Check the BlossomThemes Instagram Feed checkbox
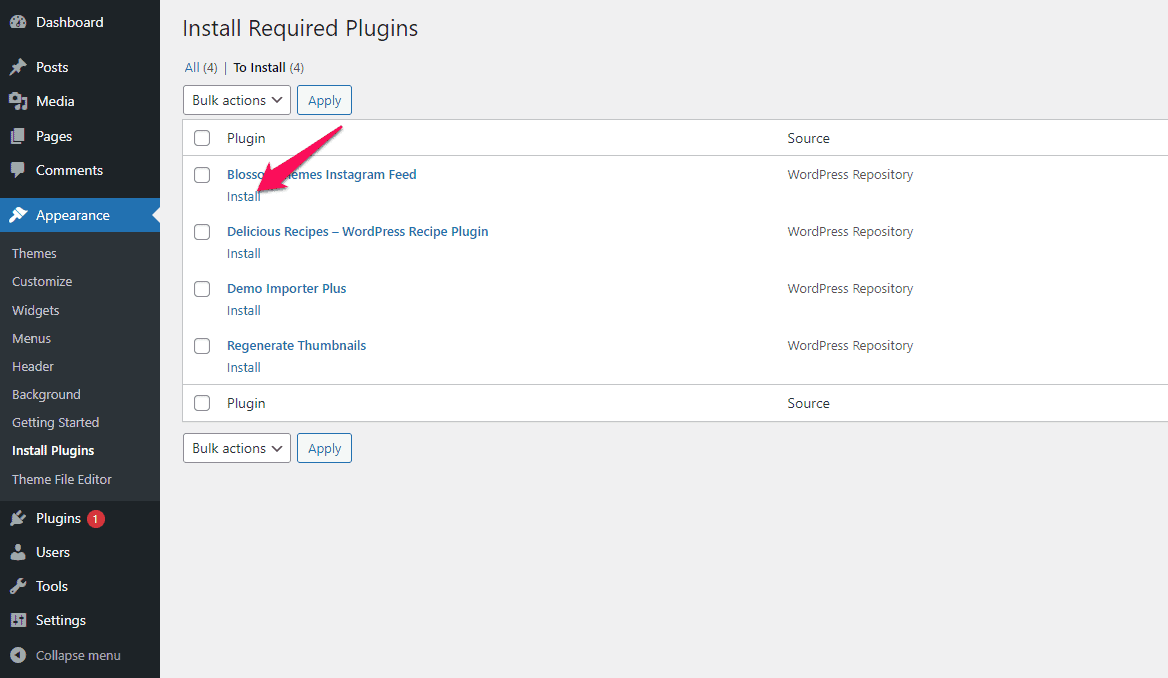The image size is (1168, 678). (x=202, y=175)
